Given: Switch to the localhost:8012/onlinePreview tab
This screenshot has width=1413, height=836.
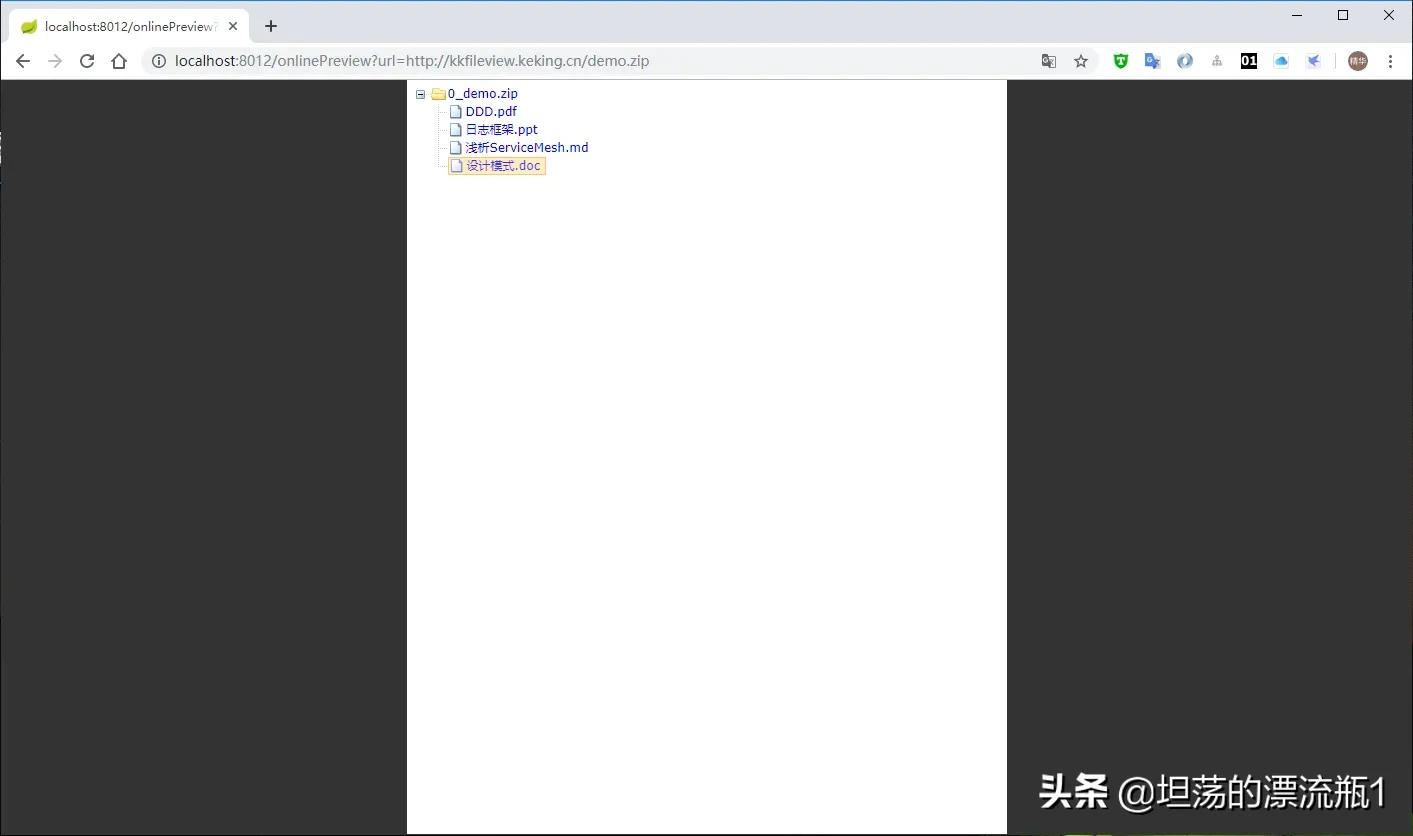Looking at the screenshot, I should pyautogui.click(x=126, y=26).
